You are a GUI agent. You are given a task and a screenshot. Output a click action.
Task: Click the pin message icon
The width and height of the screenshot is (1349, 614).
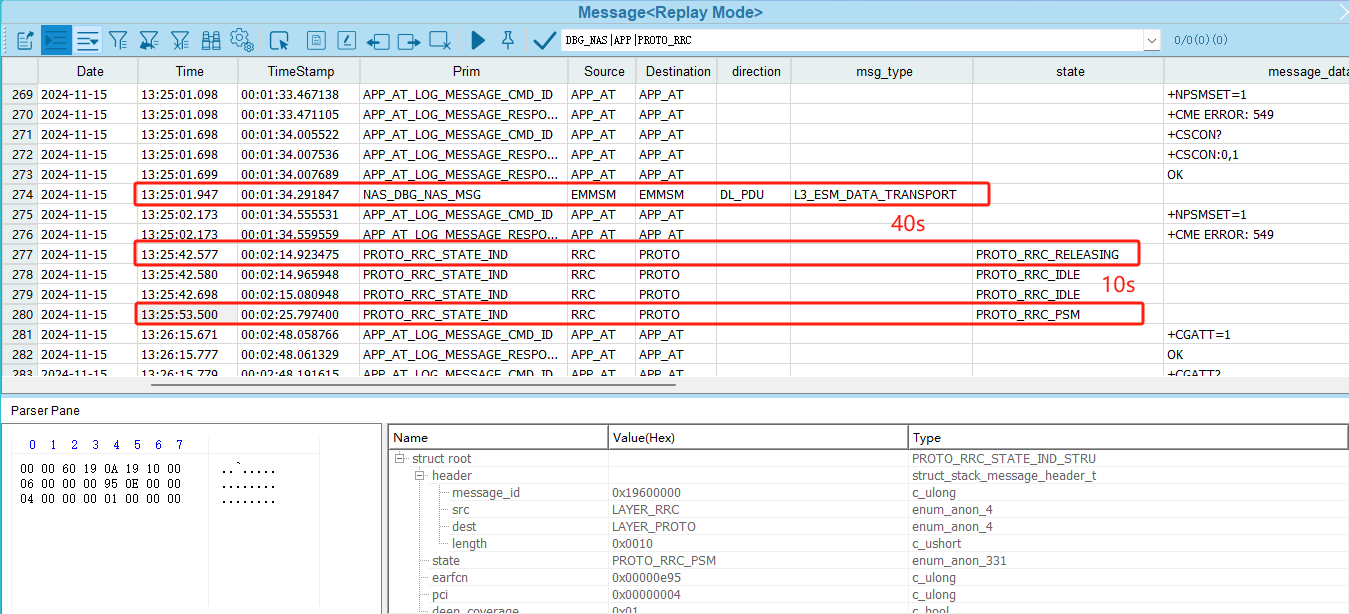coord(508,40)
